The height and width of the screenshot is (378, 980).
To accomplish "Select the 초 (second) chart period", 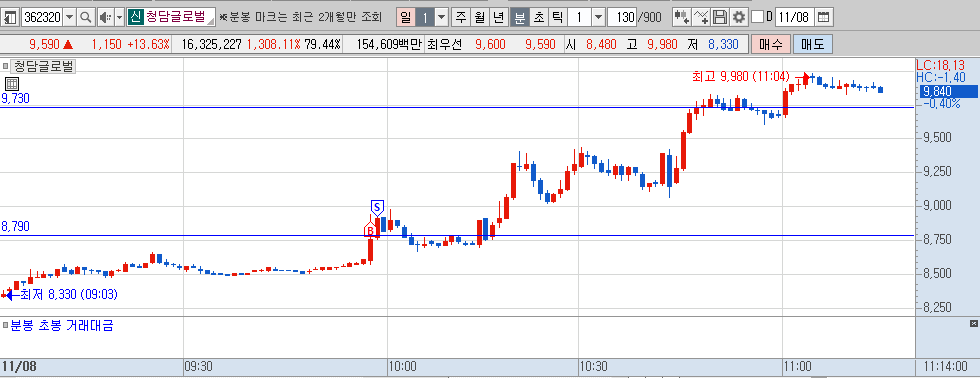I will [x=538, y=17].
